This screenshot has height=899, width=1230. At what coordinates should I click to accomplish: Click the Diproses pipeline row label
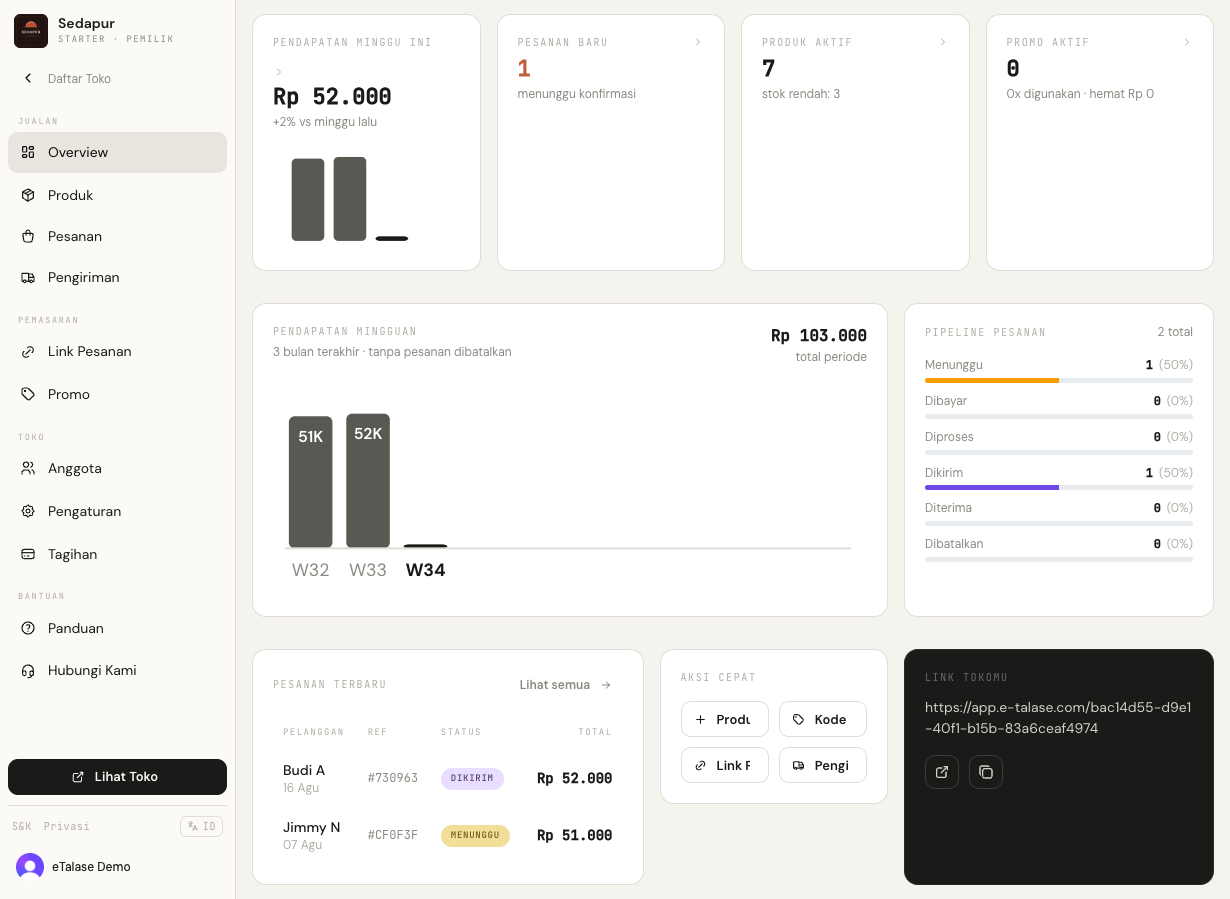(949, 437)
